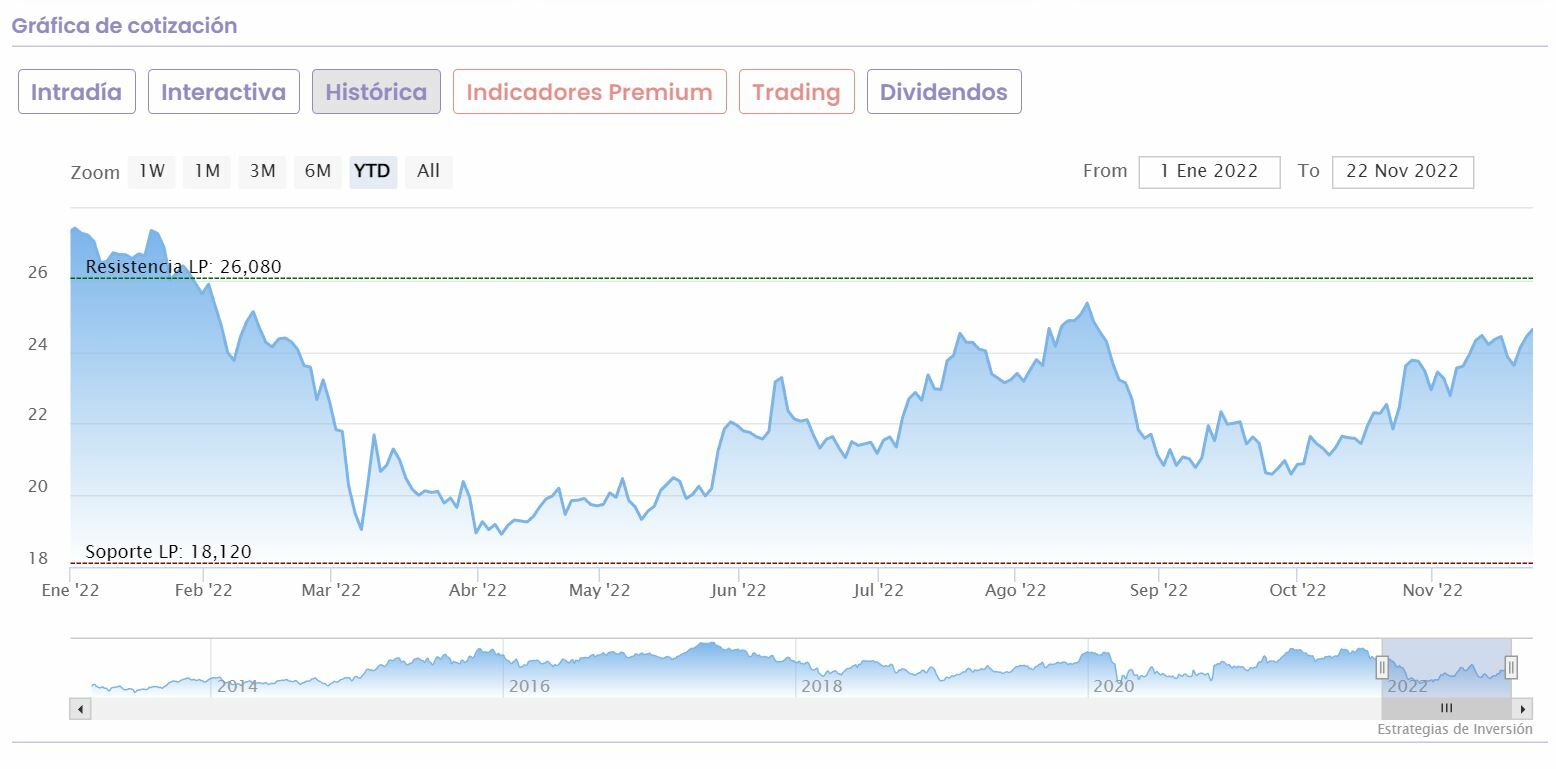
Task: Show the Dividendos tab
Action: point(943,92)
